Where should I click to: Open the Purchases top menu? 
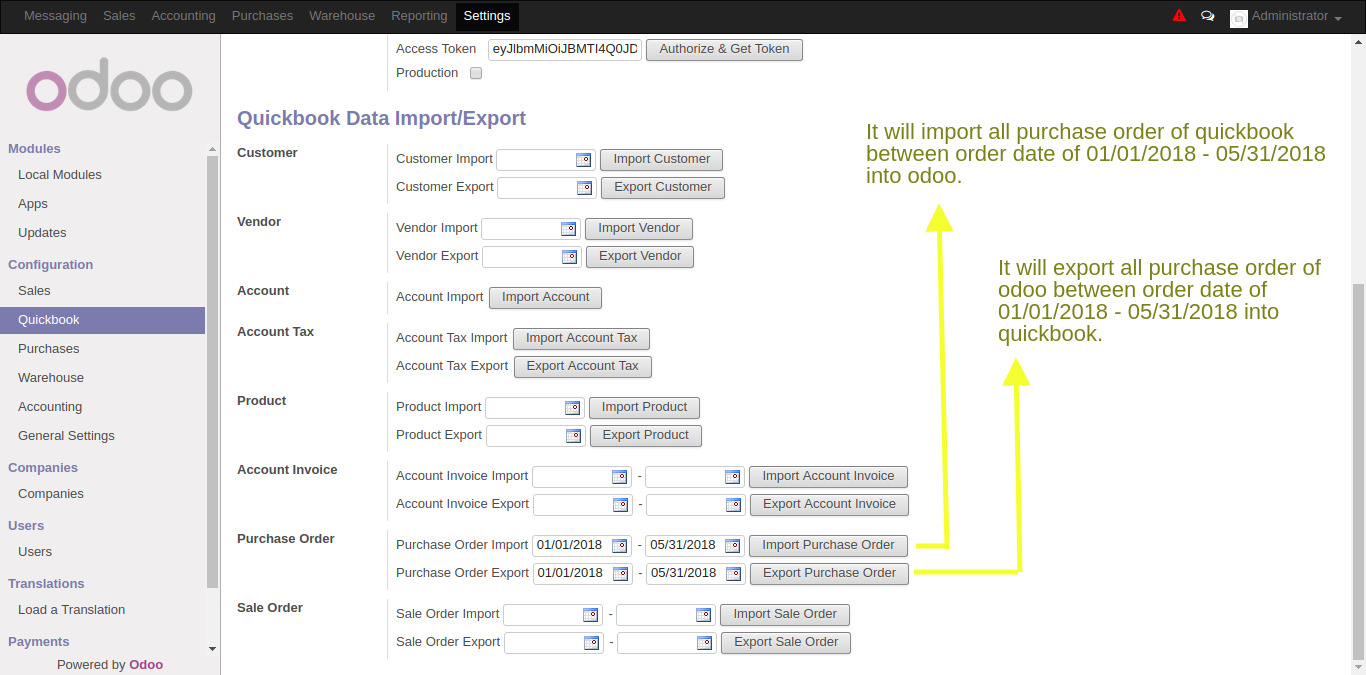click(262, 16)
